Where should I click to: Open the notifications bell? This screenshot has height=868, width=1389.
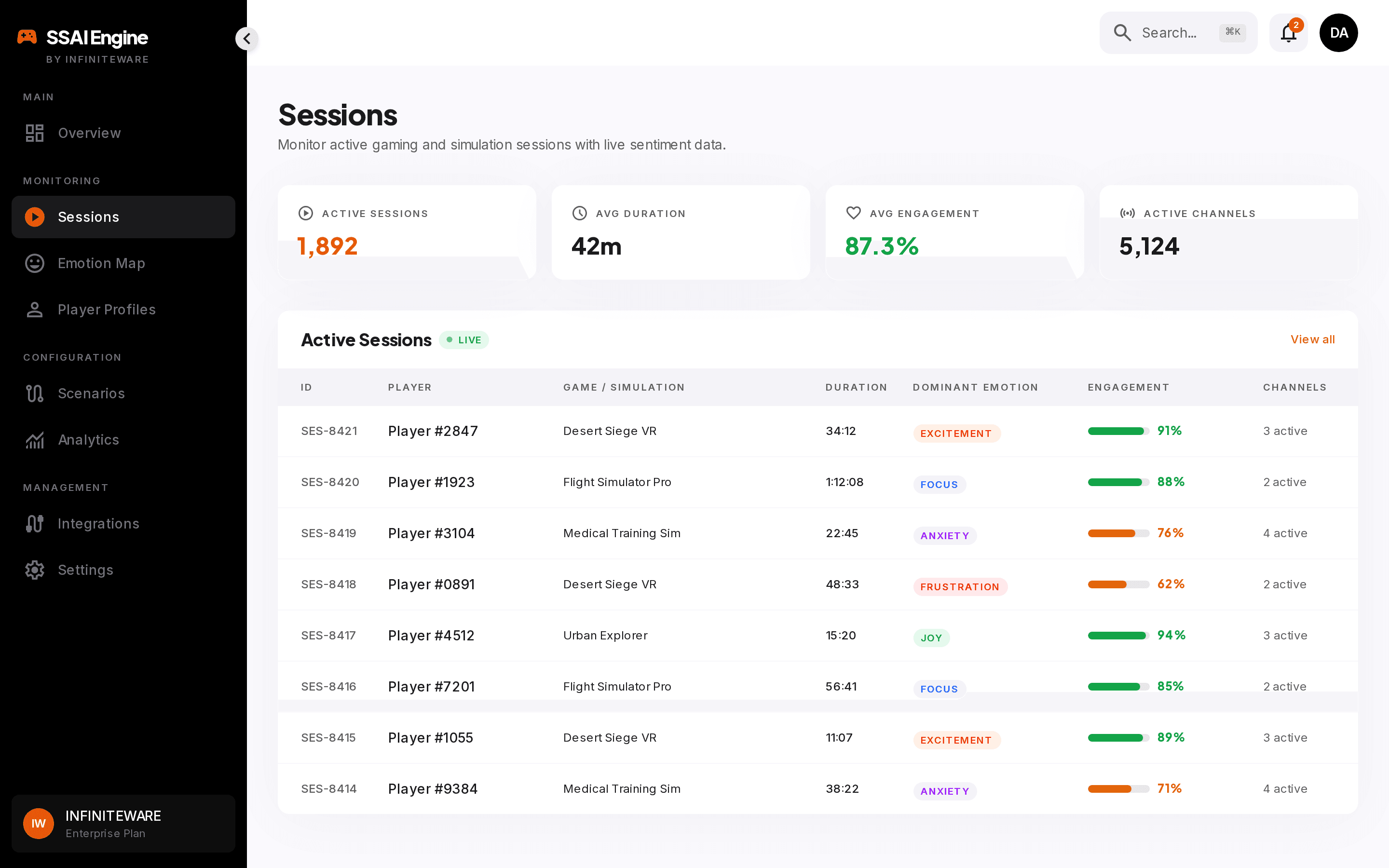[x=1289, y=33]
